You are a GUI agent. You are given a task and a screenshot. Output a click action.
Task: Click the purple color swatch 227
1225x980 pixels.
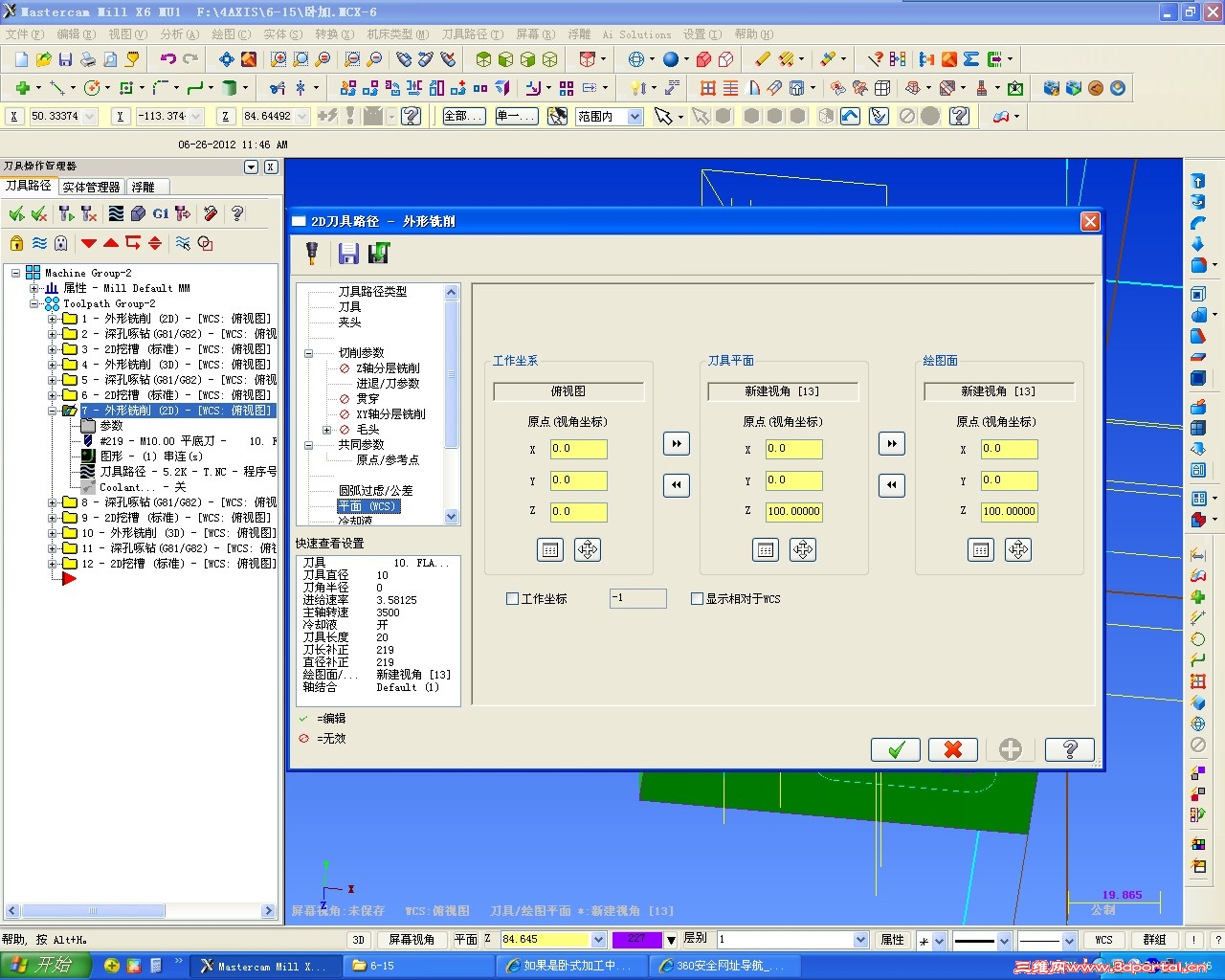pyautogui.click(x=636, y=940)
